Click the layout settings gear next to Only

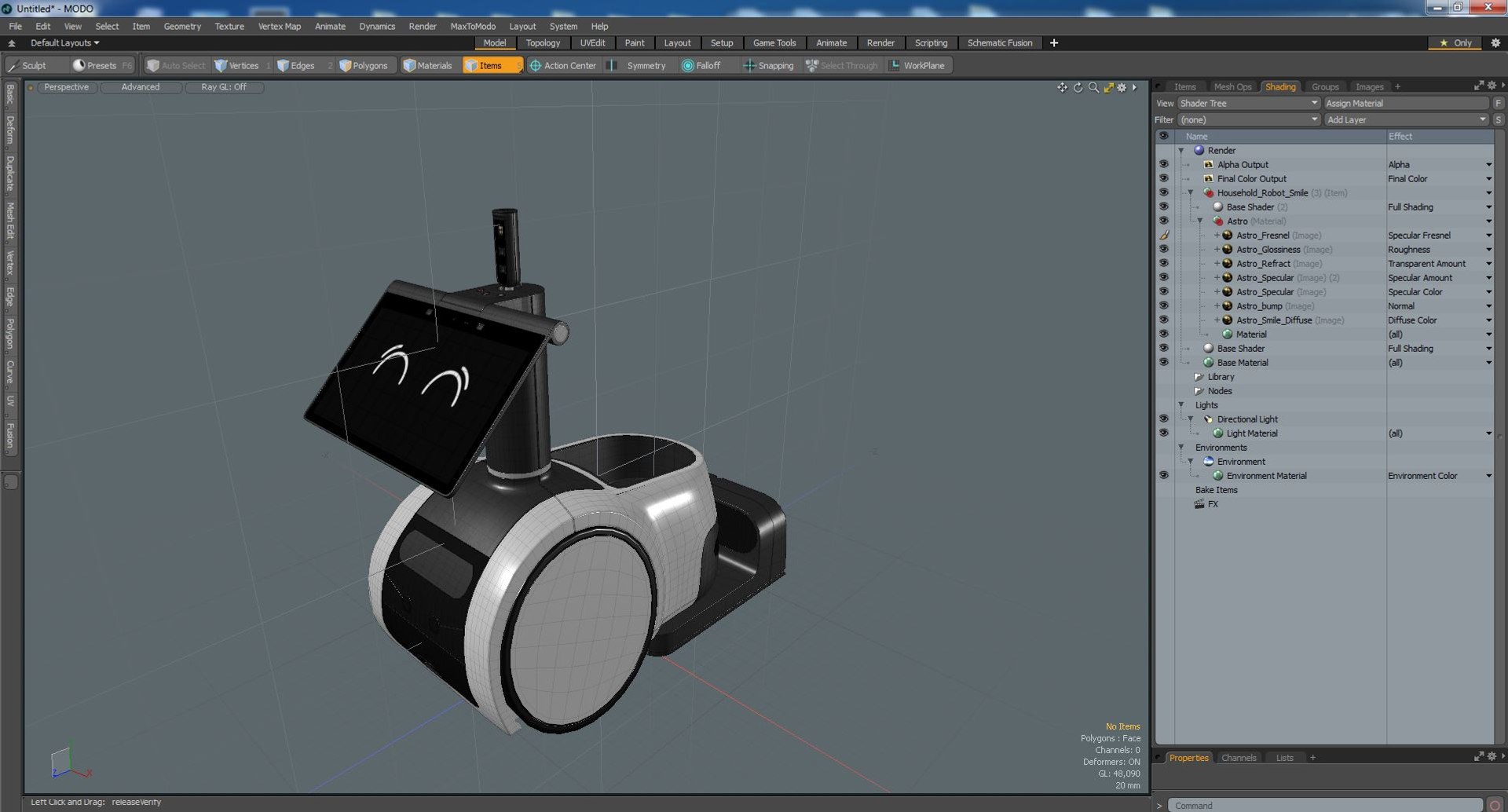(1495, 43)
